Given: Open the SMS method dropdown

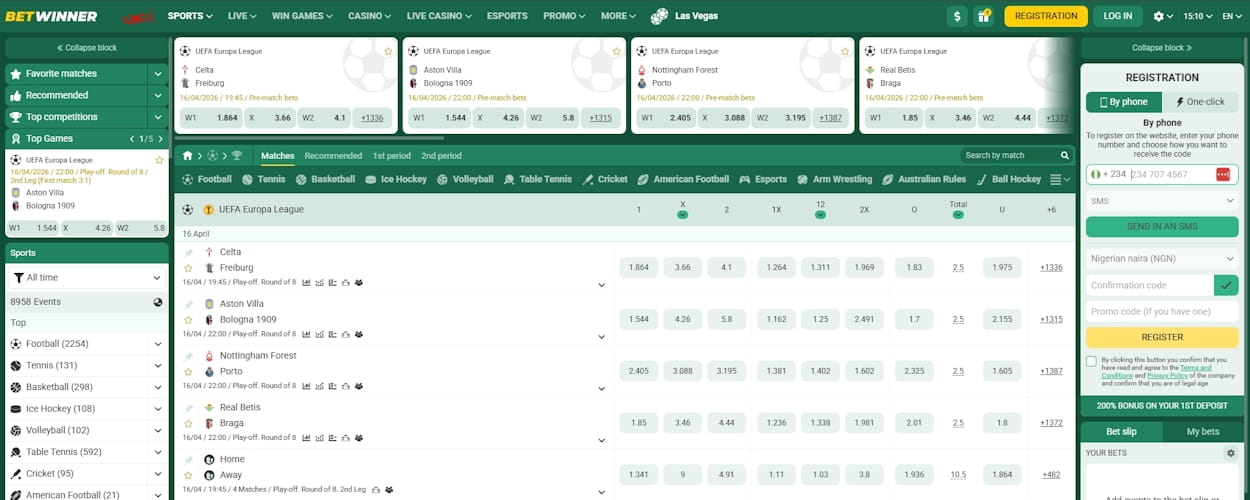Looking at the screenshot, I should pyautogui.click(x=1162, y=201).
